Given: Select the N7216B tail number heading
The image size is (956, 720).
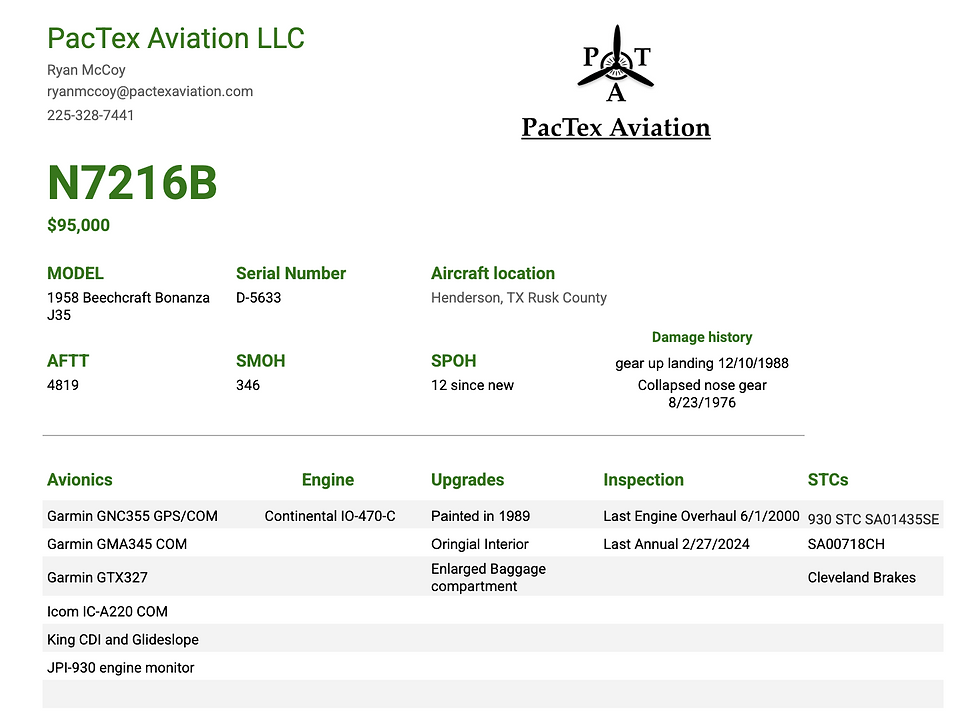Looking at the screenshot, I should [132, 182].
